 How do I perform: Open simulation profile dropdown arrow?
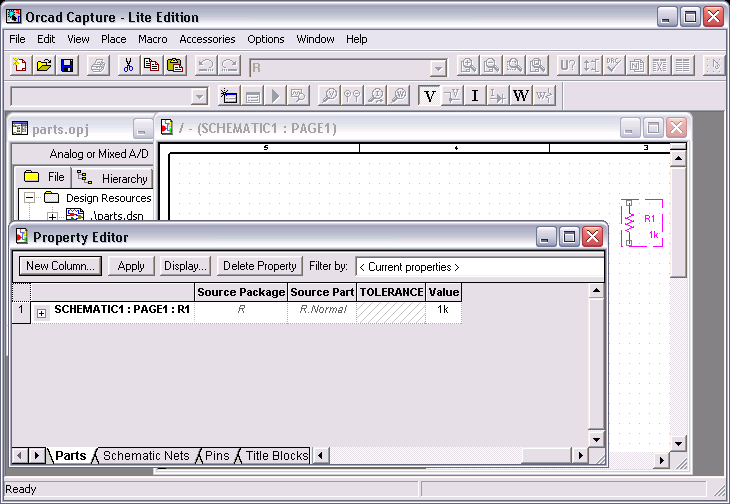coord(199,97)
